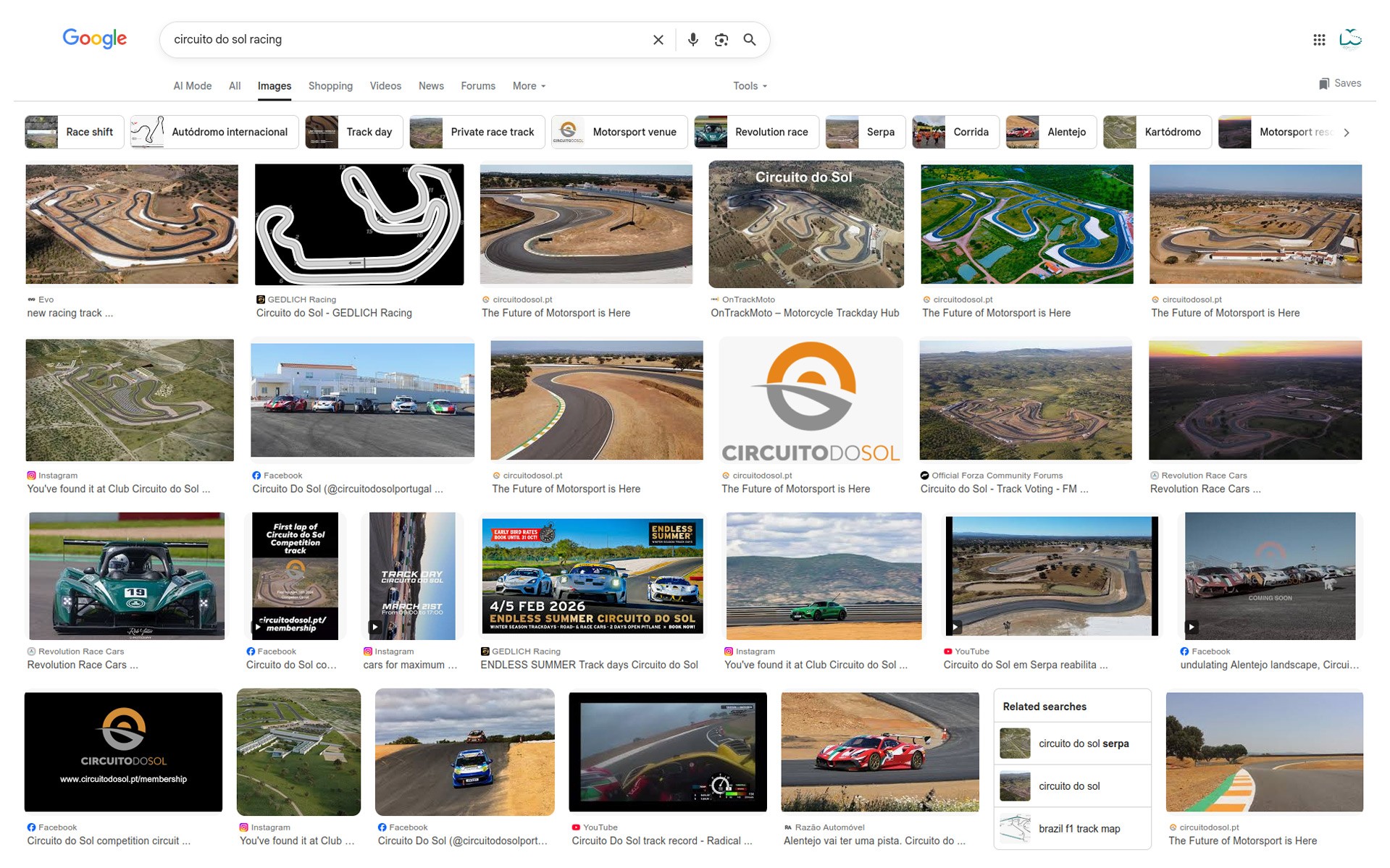This screenshot has width=1390, height=868.
Task: Expand the Tools dropdown
Action: tap(750, 86)
